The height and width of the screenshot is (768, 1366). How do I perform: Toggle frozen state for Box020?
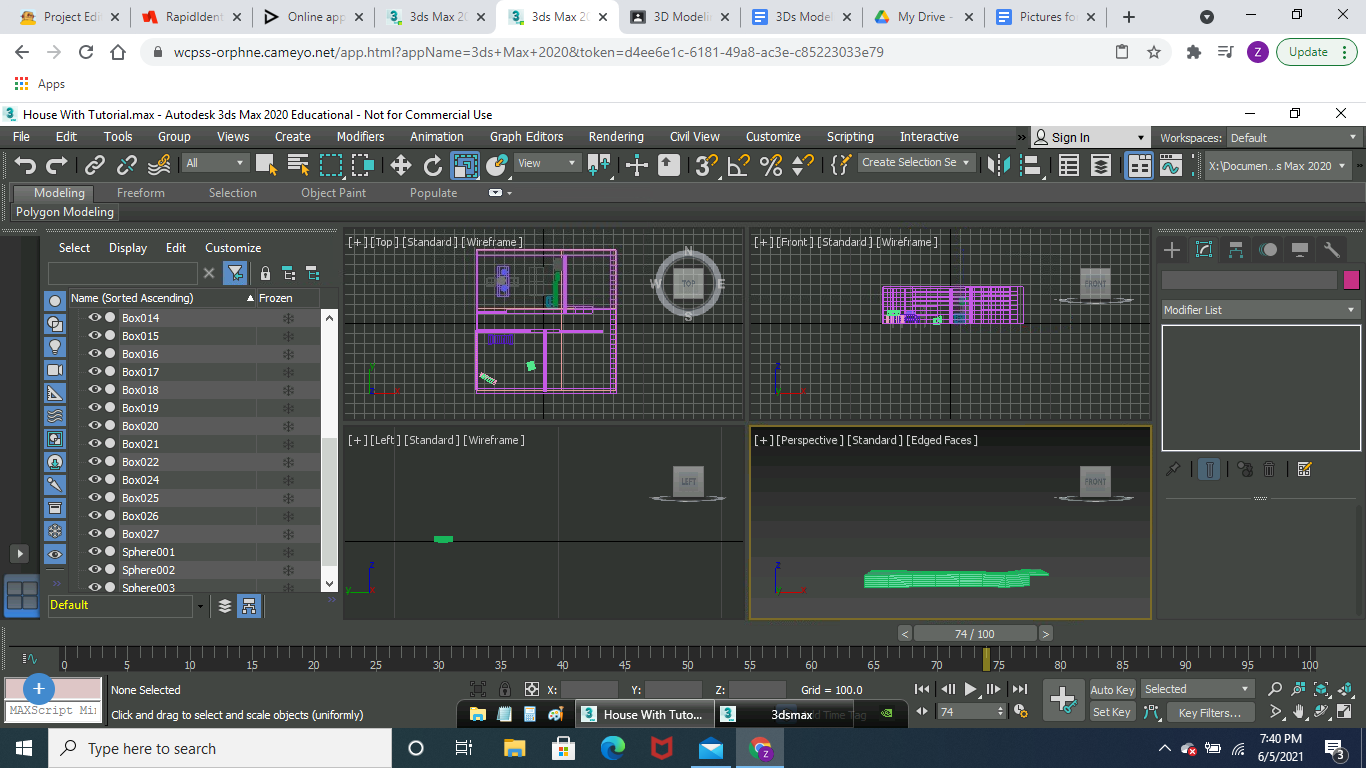tap(288, 426)
